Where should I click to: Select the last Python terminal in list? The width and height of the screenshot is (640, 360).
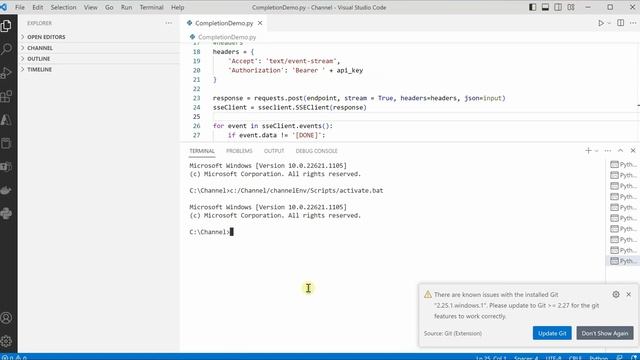(x=622, y=261)
